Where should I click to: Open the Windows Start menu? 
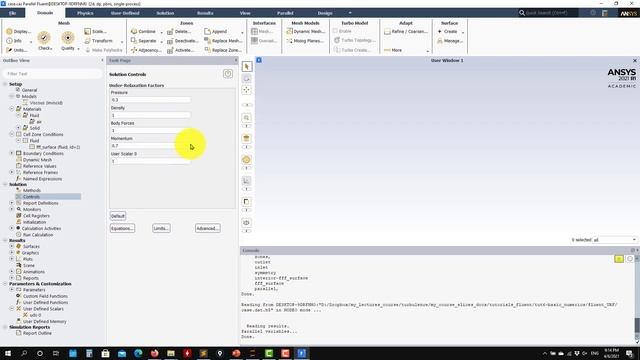coord(8,353)
